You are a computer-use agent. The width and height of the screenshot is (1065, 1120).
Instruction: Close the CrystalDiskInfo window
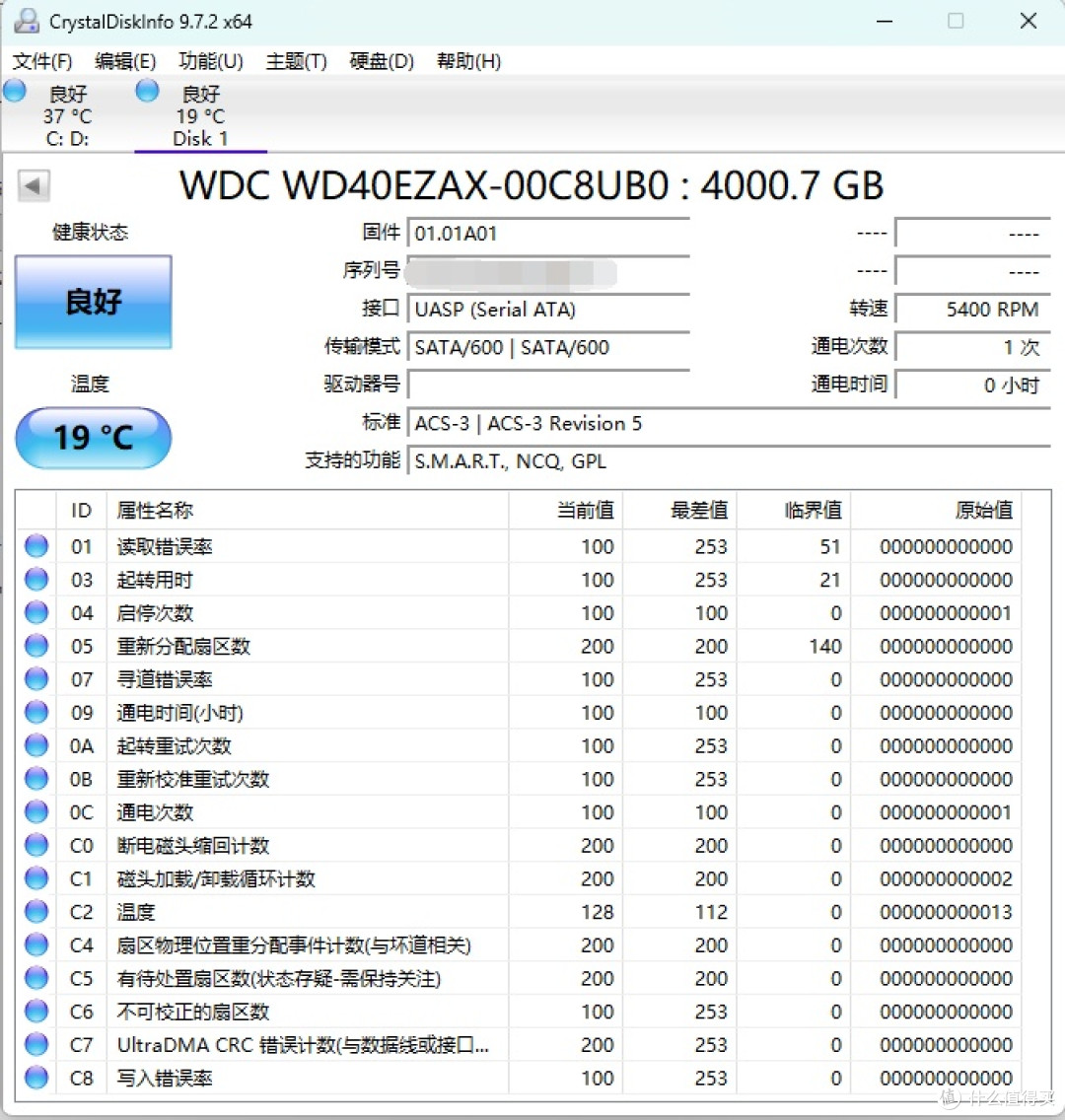point(1029,21)
